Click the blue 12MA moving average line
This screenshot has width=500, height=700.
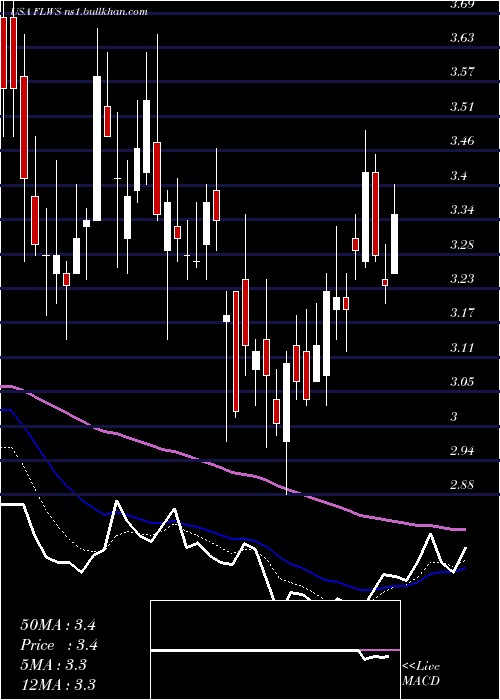point(232,539)
